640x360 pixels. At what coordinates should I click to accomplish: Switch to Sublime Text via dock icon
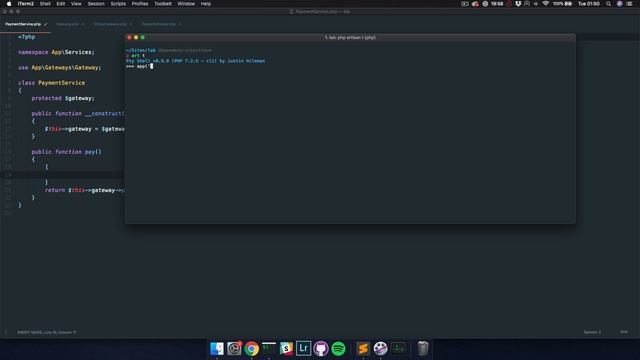pos(363,349)
